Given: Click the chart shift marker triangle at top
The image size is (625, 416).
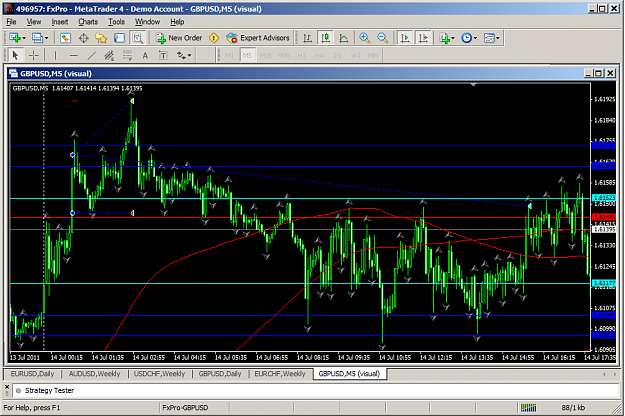Looking at the screenshot, I should (473, 85).
